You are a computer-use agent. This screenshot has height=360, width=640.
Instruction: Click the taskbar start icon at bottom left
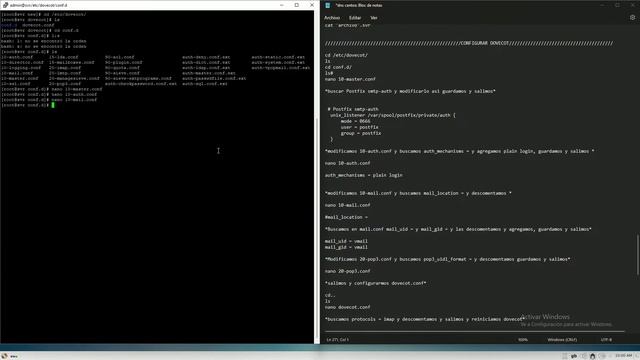[4, 356]
